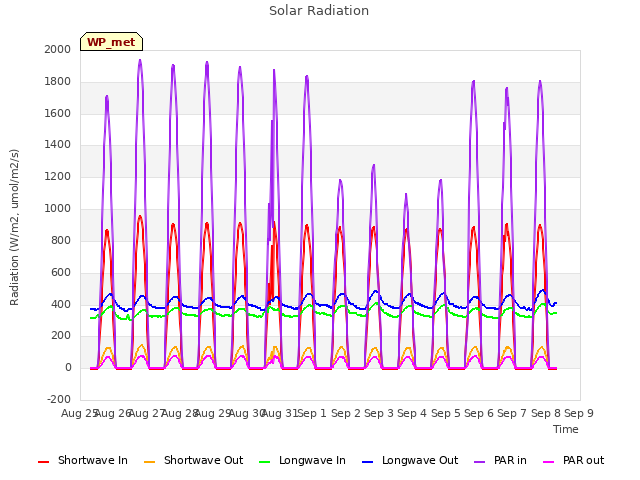Click the Sep 4 x-axis label
The image size is (640, 480).
(x=412, y=413)
